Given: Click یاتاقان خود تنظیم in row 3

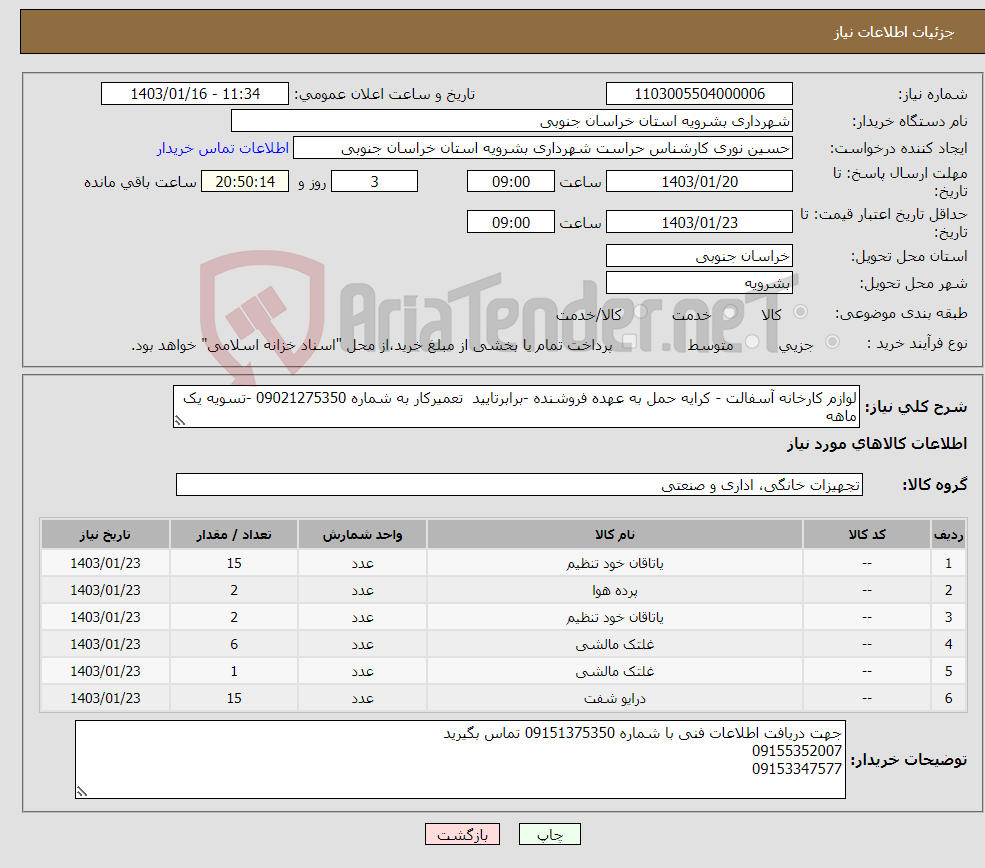Looking at the screenshot, I should tap(614, 617).
